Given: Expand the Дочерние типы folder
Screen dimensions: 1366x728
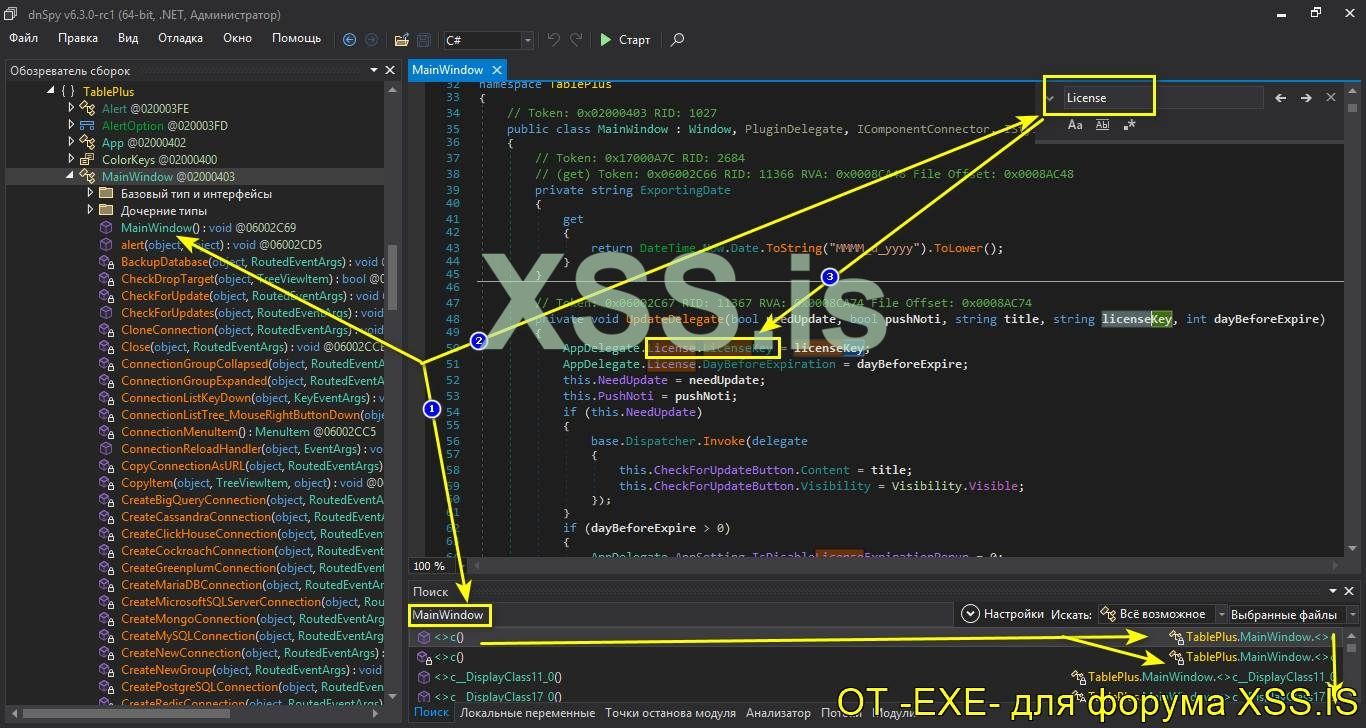Looking at the screenshot, I should (90, 210).
